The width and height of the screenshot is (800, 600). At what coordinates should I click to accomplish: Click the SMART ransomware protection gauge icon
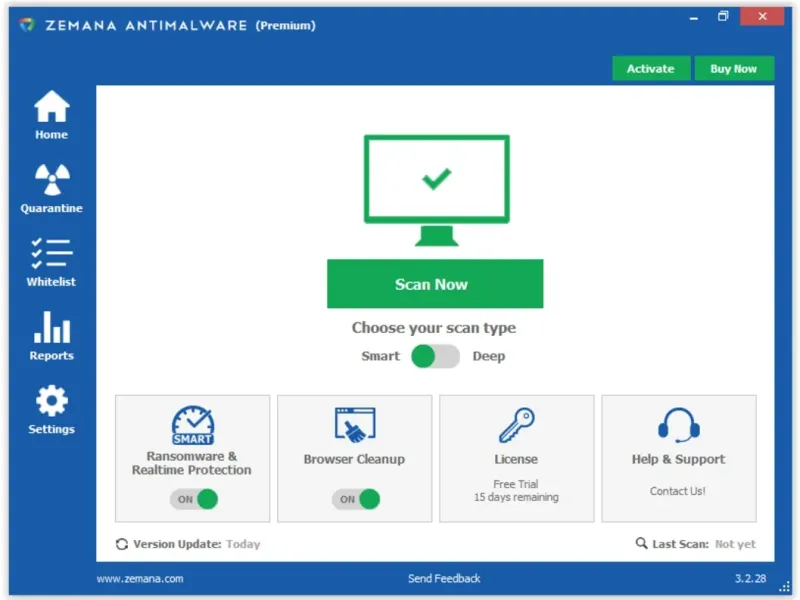point(193,425)
